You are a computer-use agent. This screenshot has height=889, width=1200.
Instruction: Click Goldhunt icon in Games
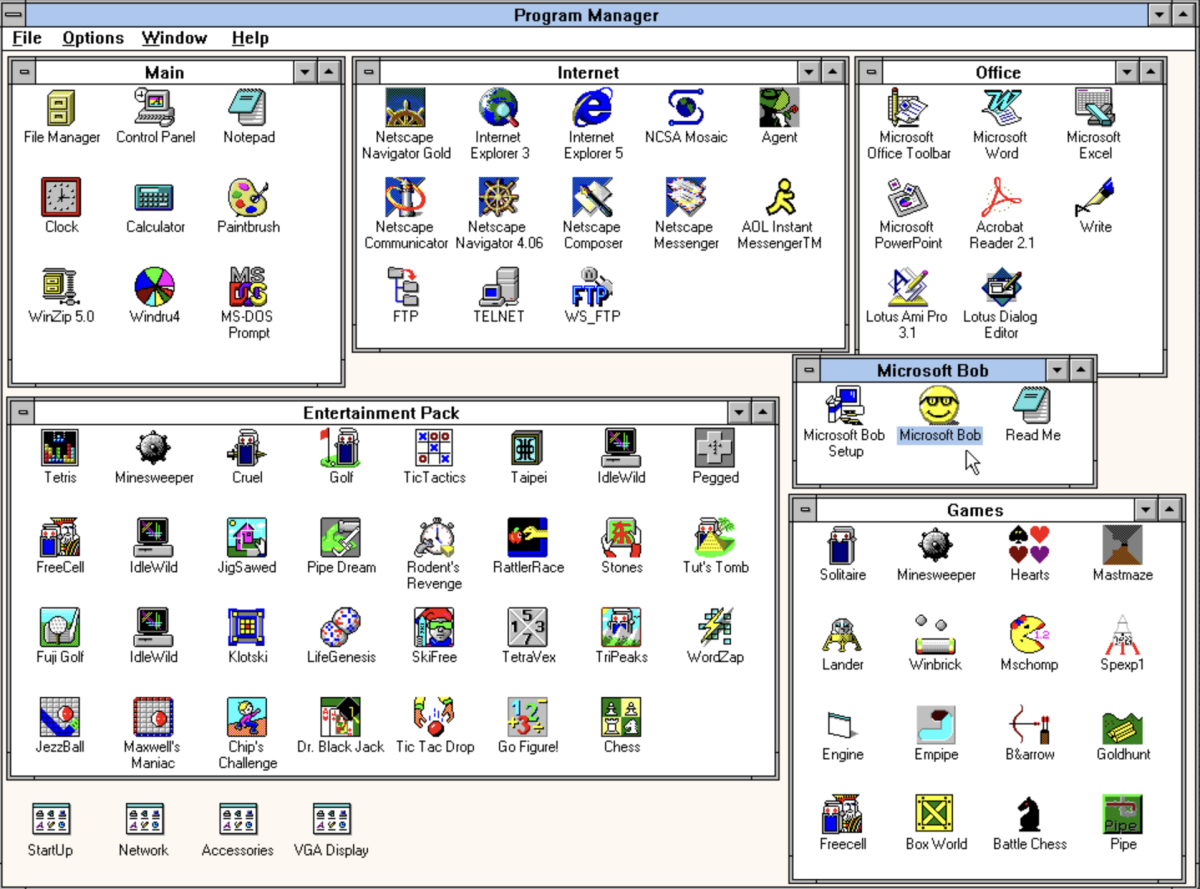1123,726
